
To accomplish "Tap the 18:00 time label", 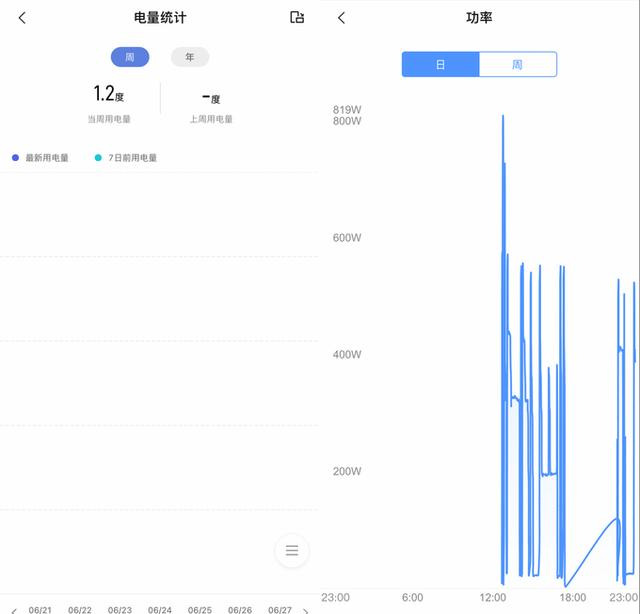I will pos(573,598).
